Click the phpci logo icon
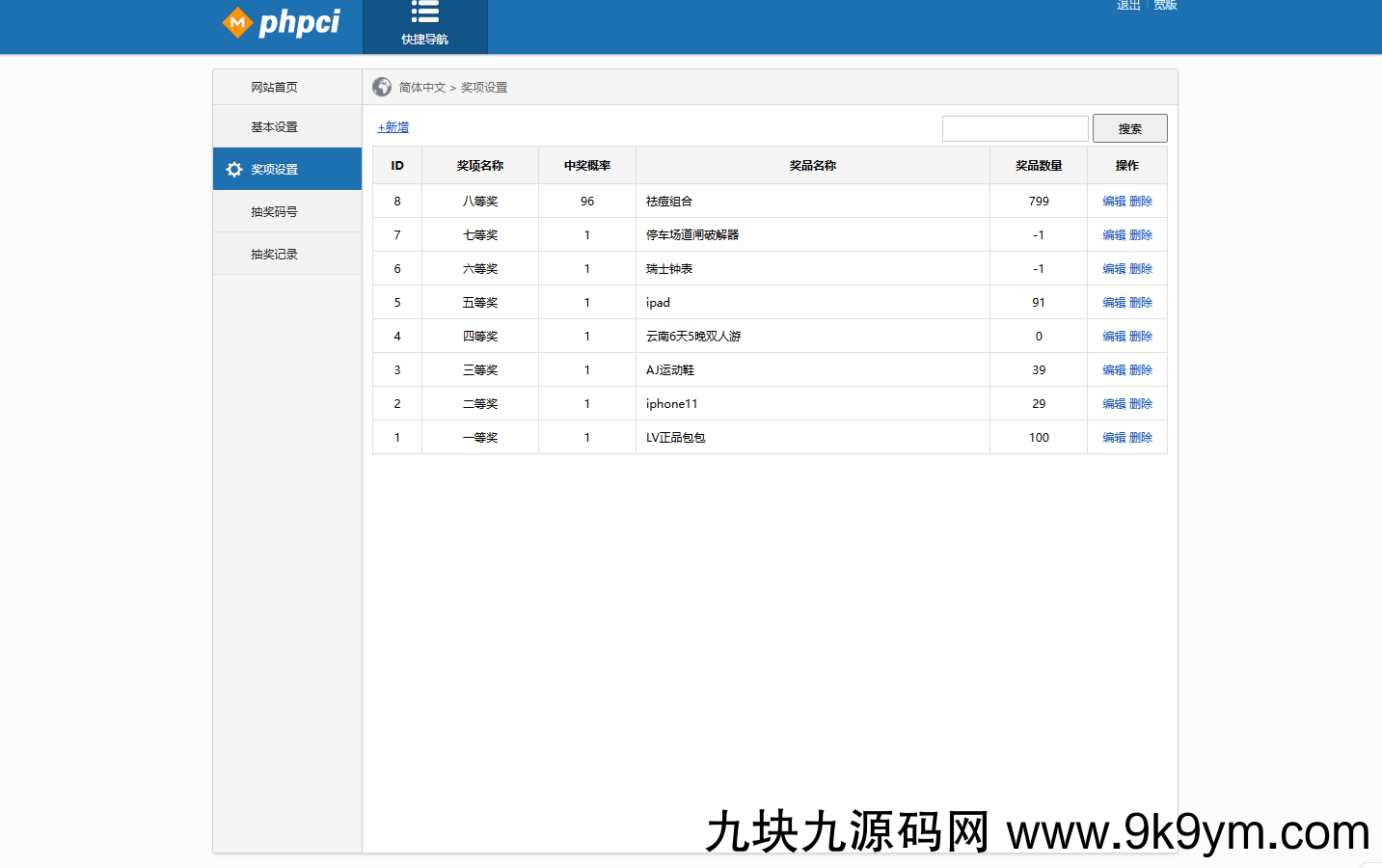This screenshot has height=868, width=1382. coord(238,21)
